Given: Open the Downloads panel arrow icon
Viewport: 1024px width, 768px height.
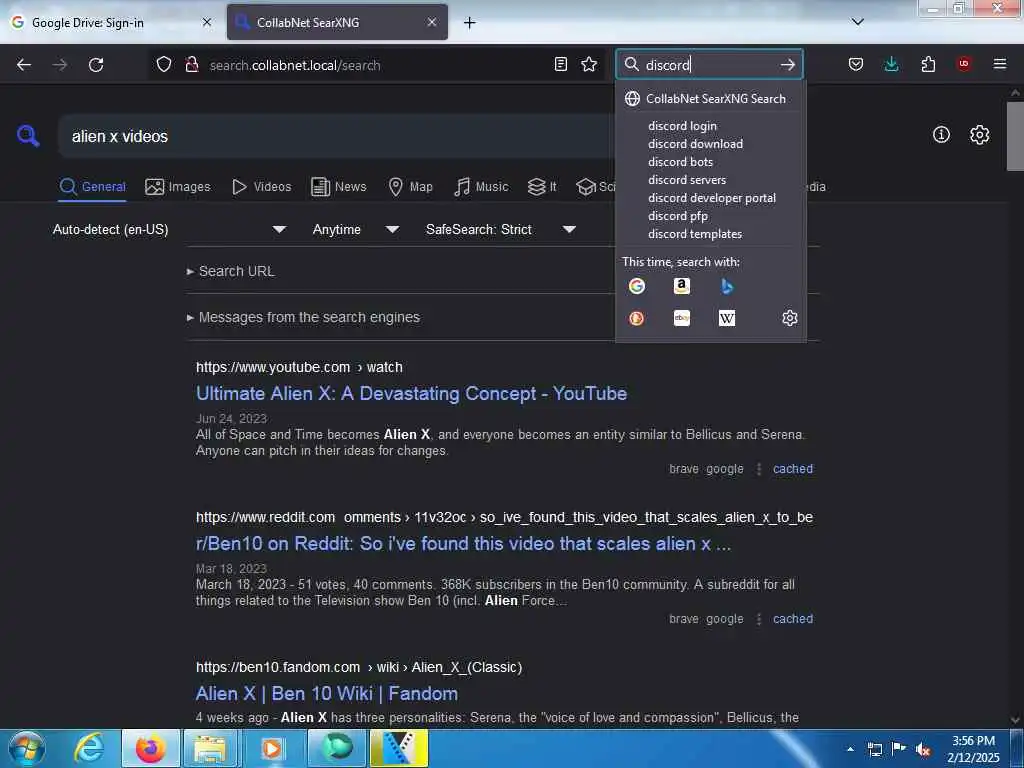Looking at the screenshot, I should pos(891,64).
